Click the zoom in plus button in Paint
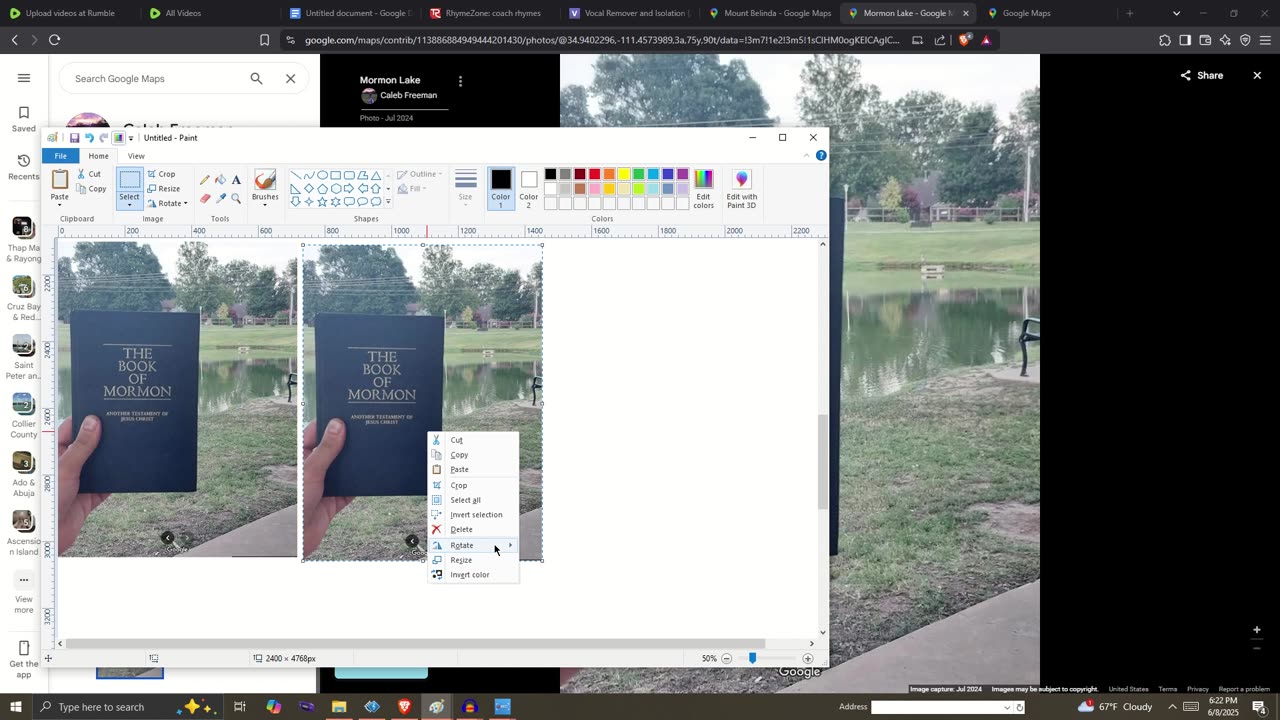The image size is (1280, 720). point(807,659)
